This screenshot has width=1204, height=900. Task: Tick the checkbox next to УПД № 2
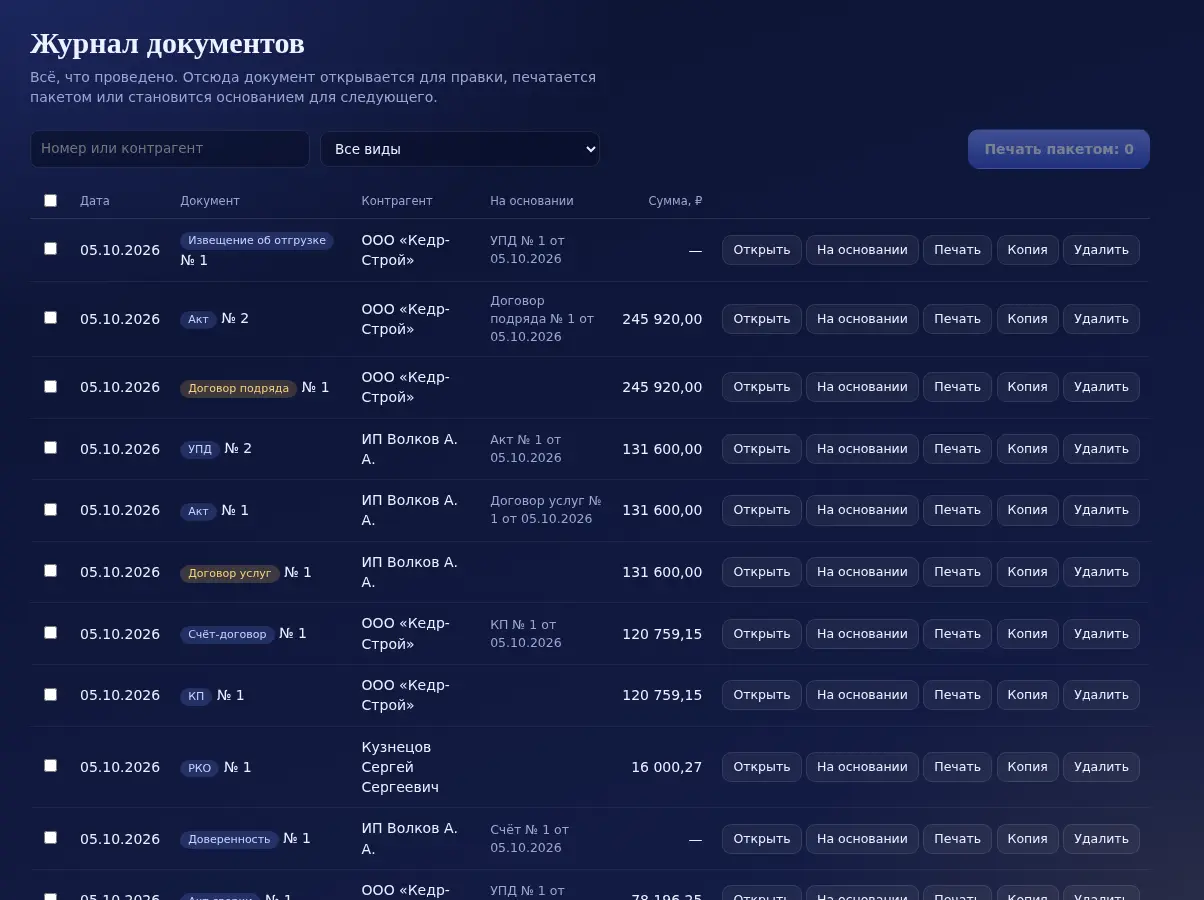point(51,448)
